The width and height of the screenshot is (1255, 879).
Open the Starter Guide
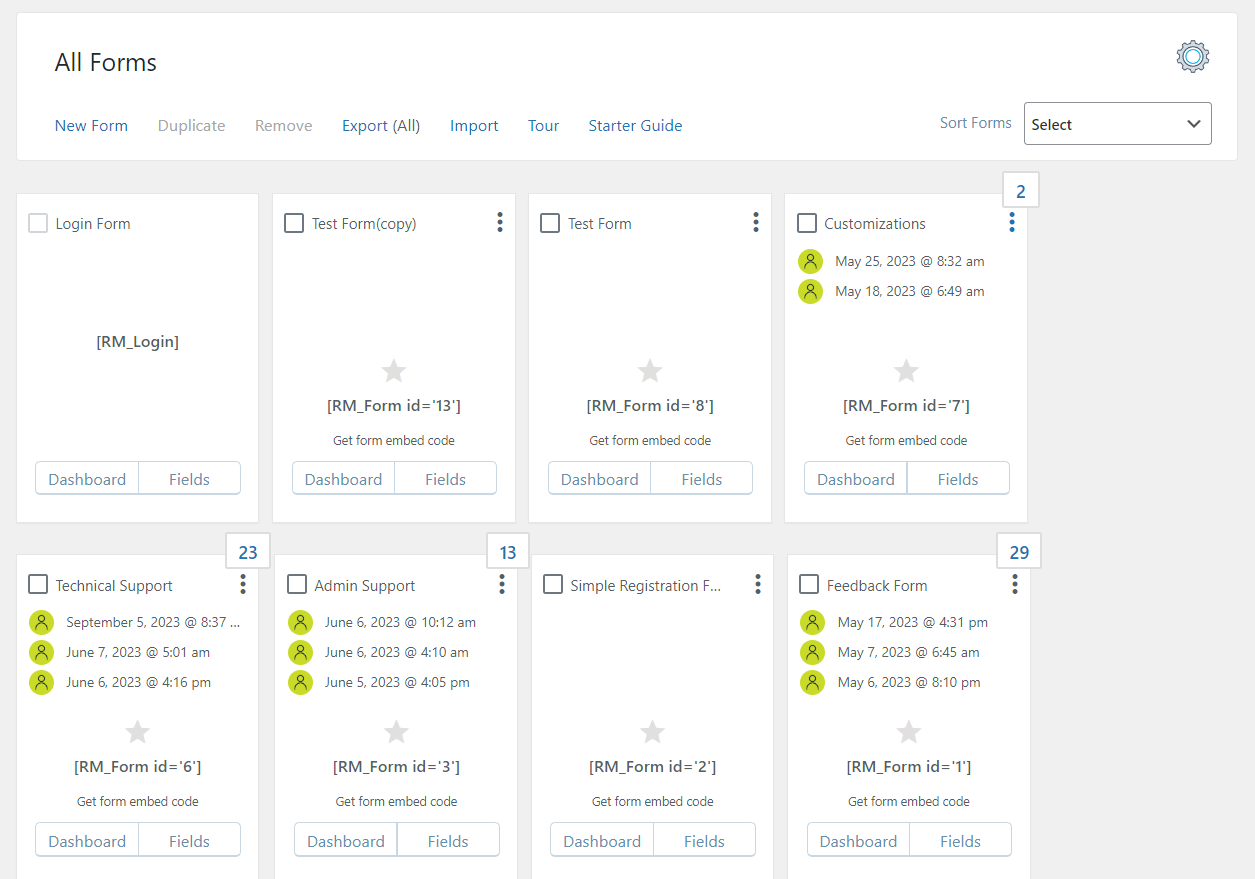(x=635, y=125)
